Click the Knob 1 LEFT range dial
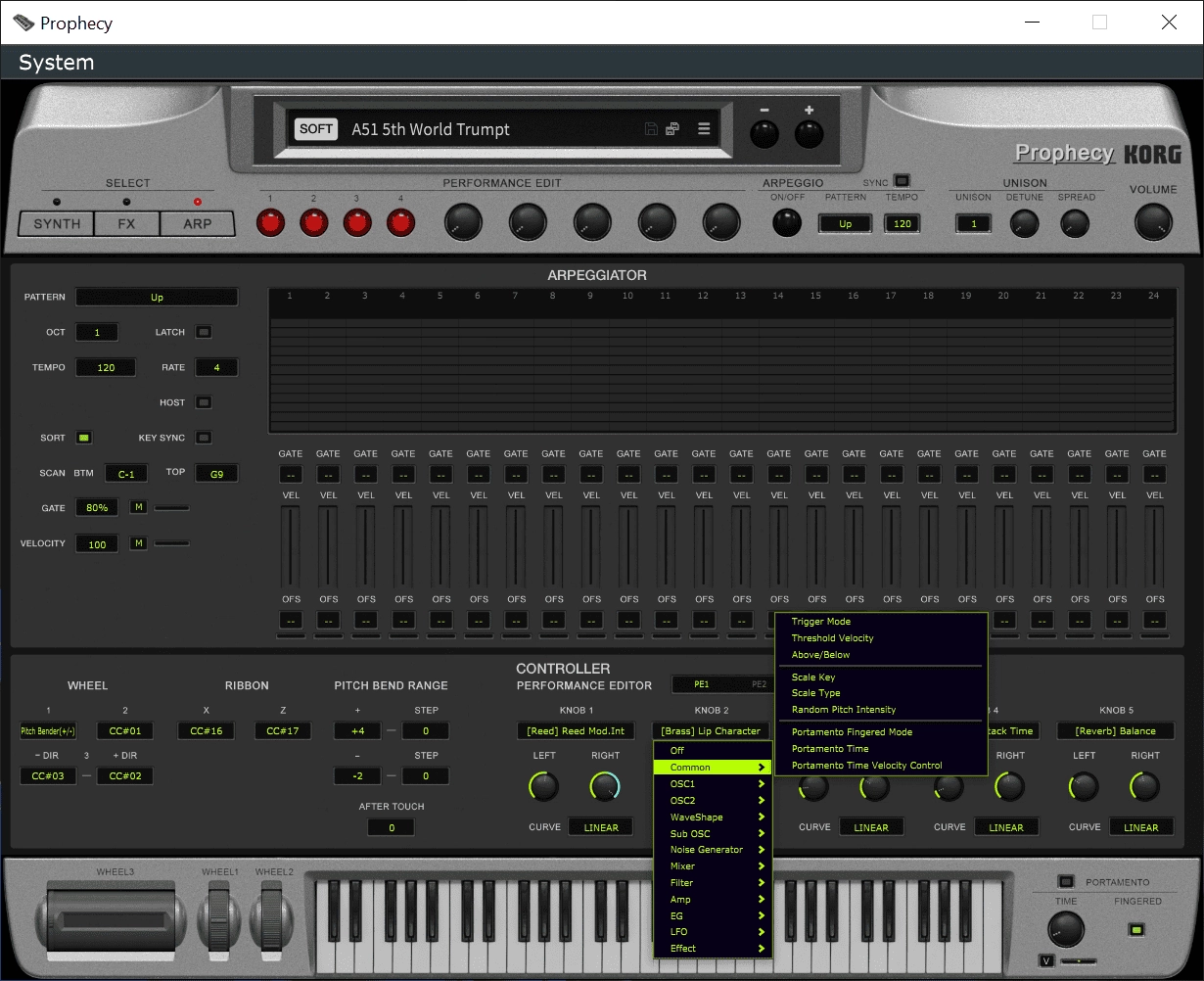The image size is (1204, 981). pyautogui.click(x=543, y=785)
